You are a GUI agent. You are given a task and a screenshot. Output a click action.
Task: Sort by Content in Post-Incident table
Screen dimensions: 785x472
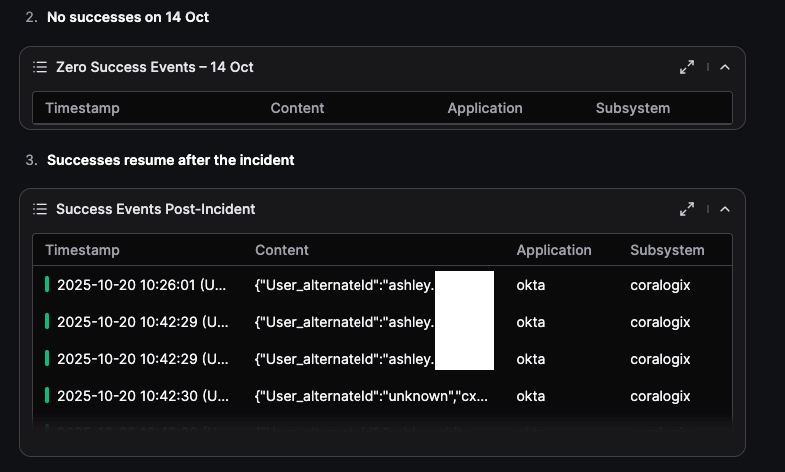[282, 250]
